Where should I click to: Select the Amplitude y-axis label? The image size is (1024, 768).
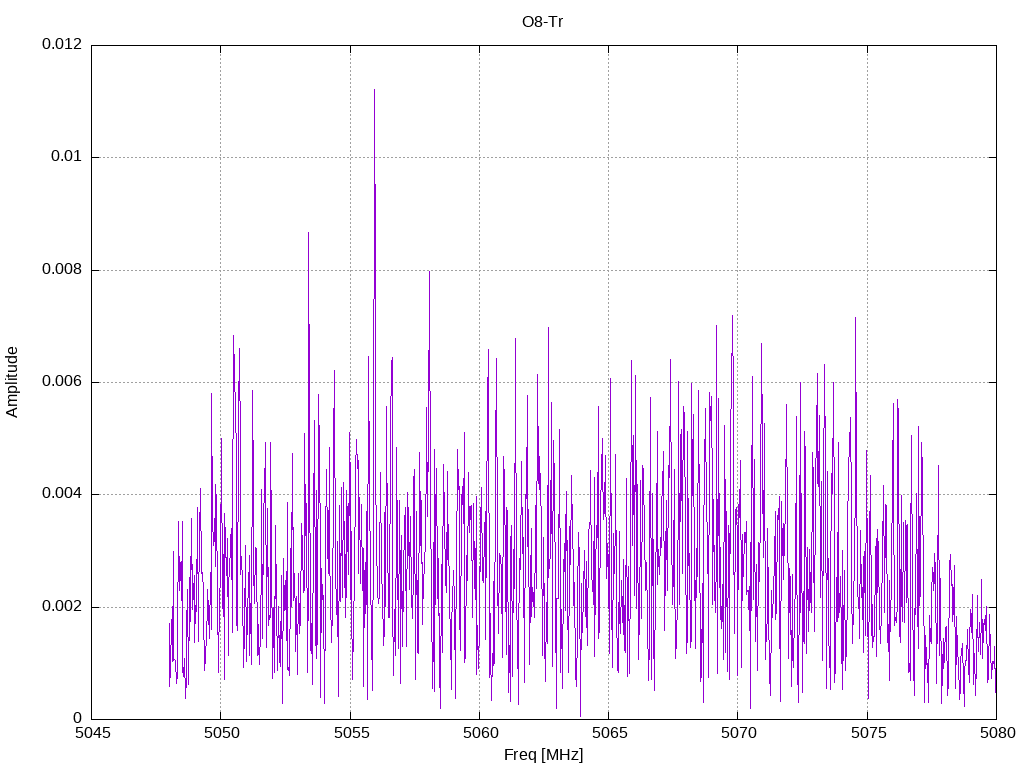pos(12,382)
